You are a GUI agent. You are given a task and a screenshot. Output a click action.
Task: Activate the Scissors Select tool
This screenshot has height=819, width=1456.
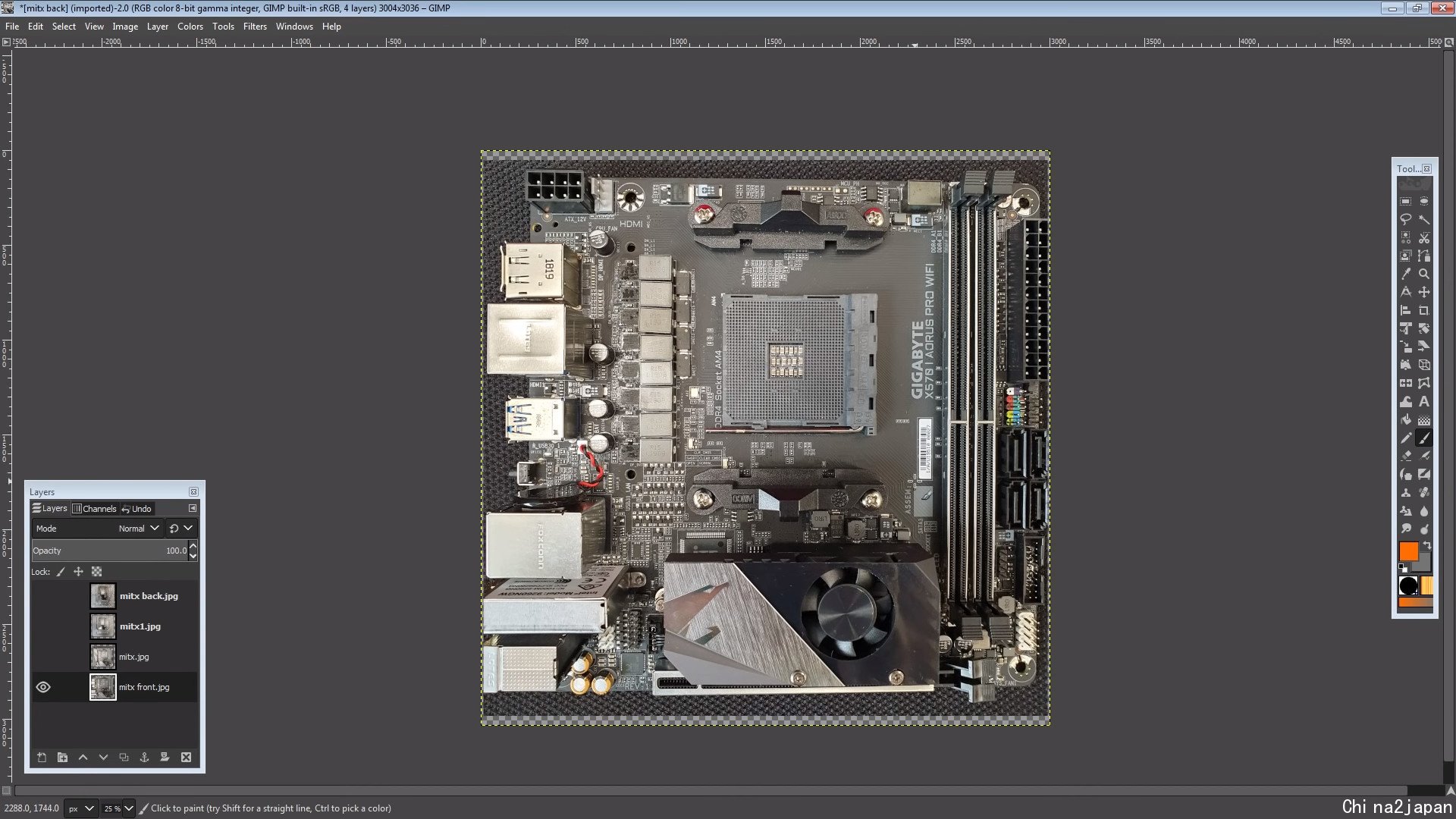point(1424,238)
